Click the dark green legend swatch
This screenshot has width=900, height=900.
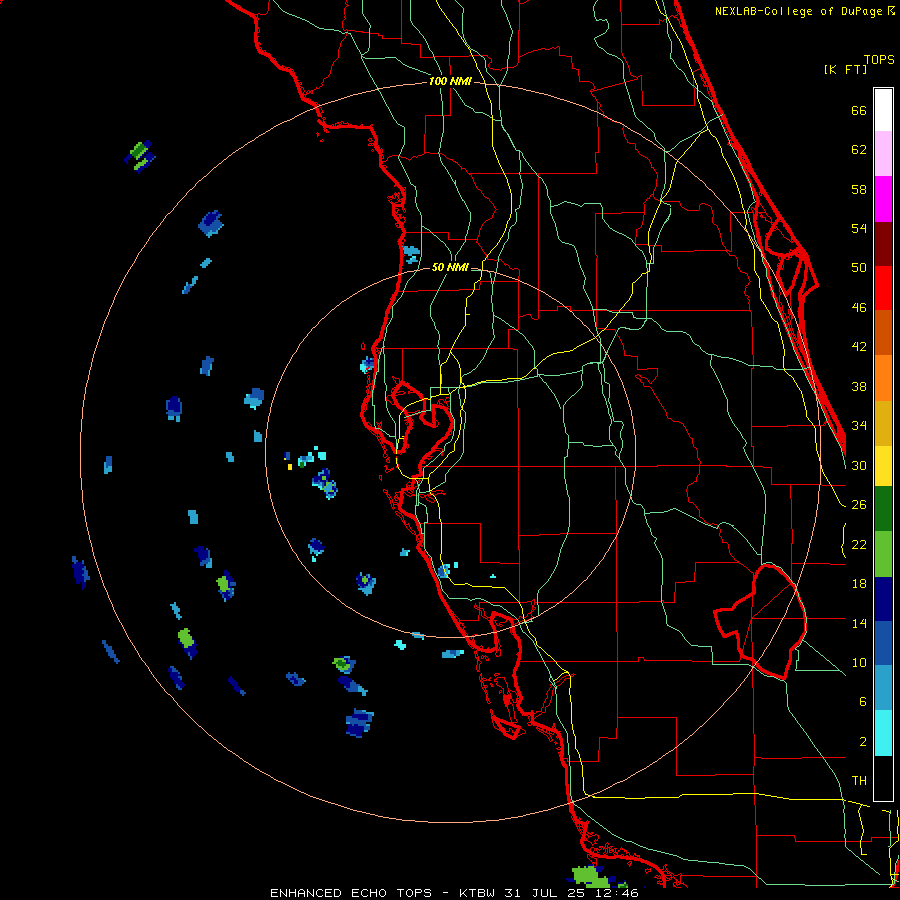coord(883,509)
